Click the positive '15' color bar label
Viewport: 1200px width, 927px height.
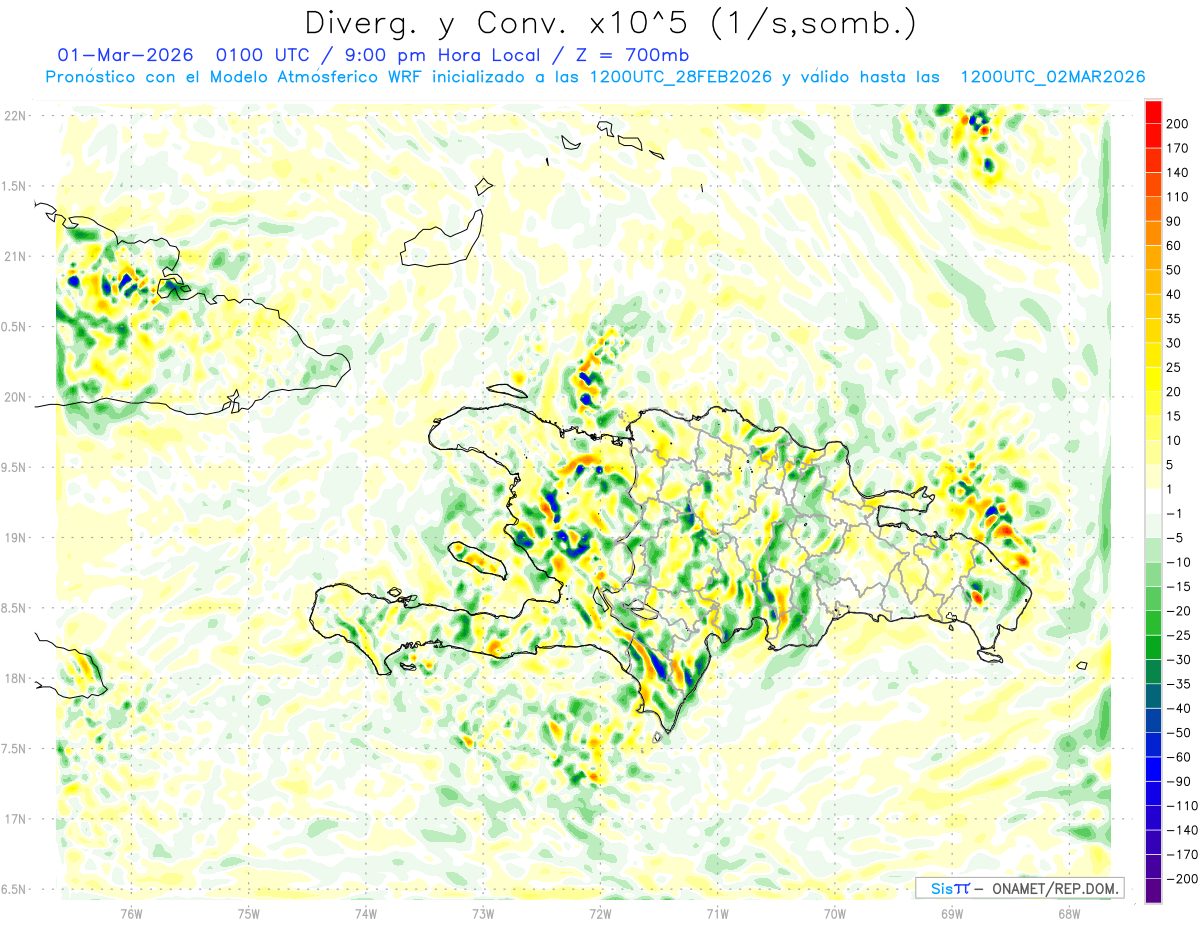[1175, 416]
